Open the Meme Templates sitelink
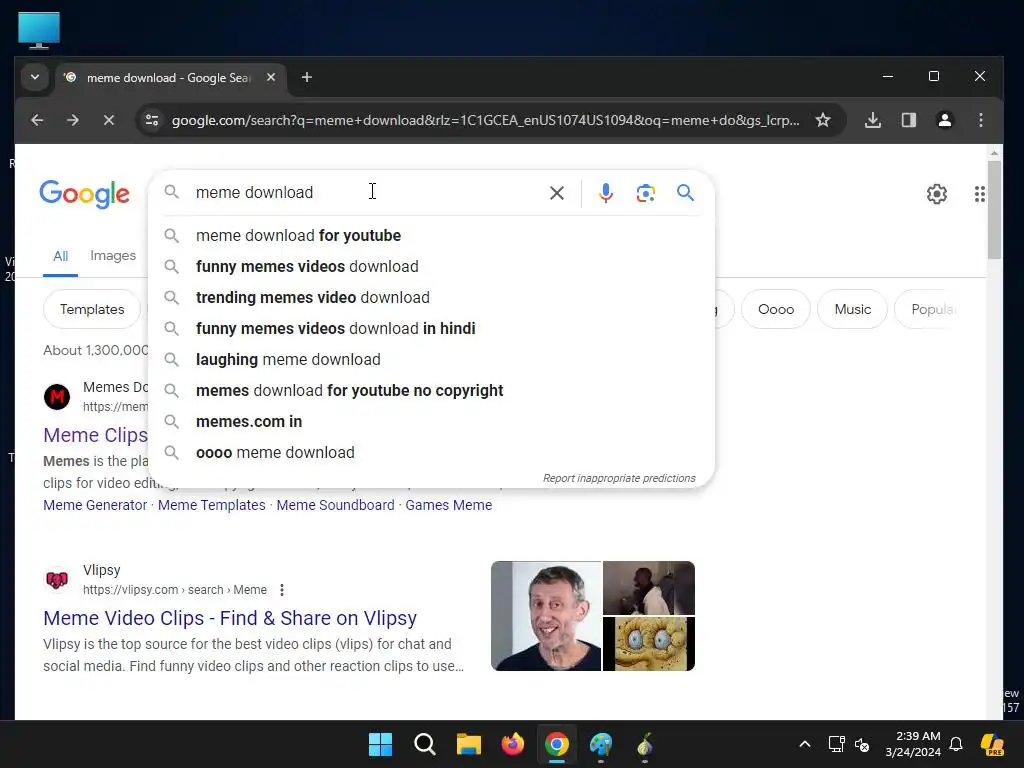Screen dimensions: 1024x768 (212, 505)
